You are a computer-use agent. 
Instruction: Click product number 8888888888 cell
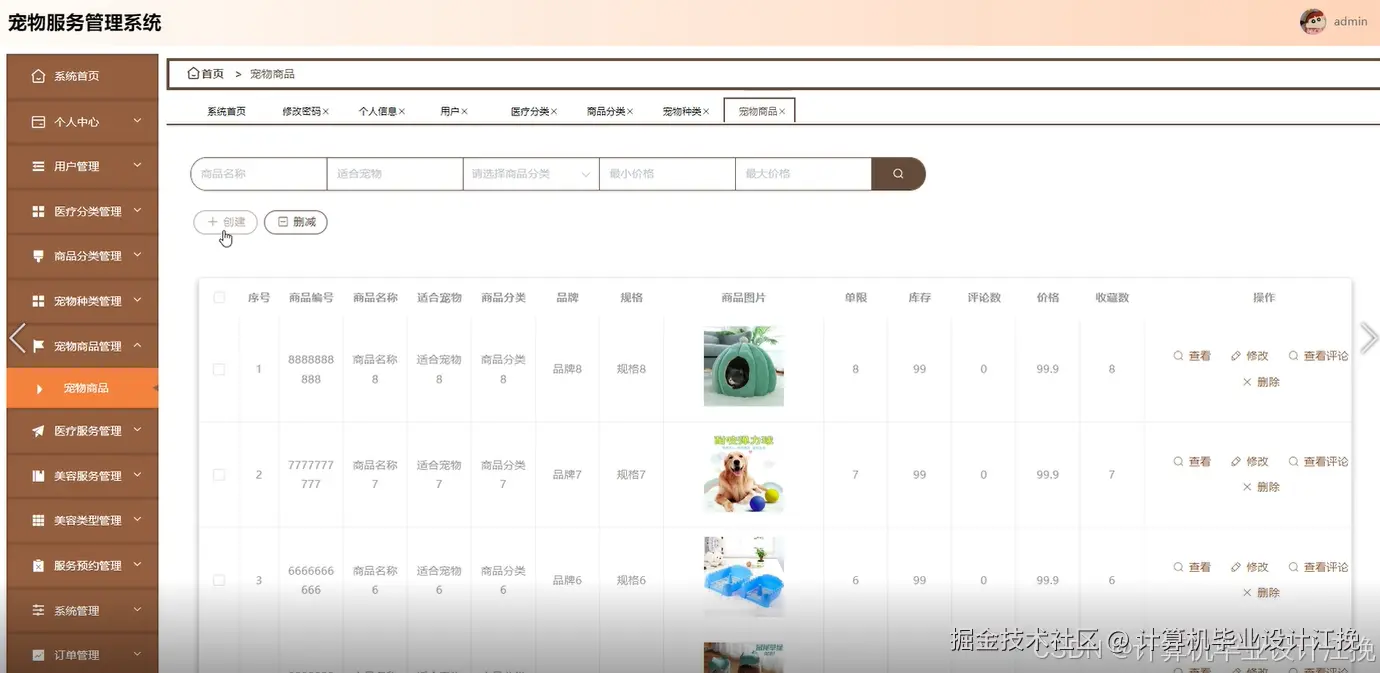[311, 369]
